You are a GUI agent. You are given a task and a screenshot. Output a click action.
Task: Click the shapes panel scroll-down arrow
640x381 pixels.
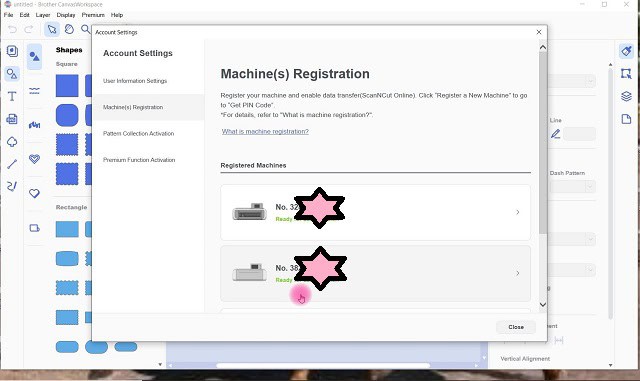(160, 365)
